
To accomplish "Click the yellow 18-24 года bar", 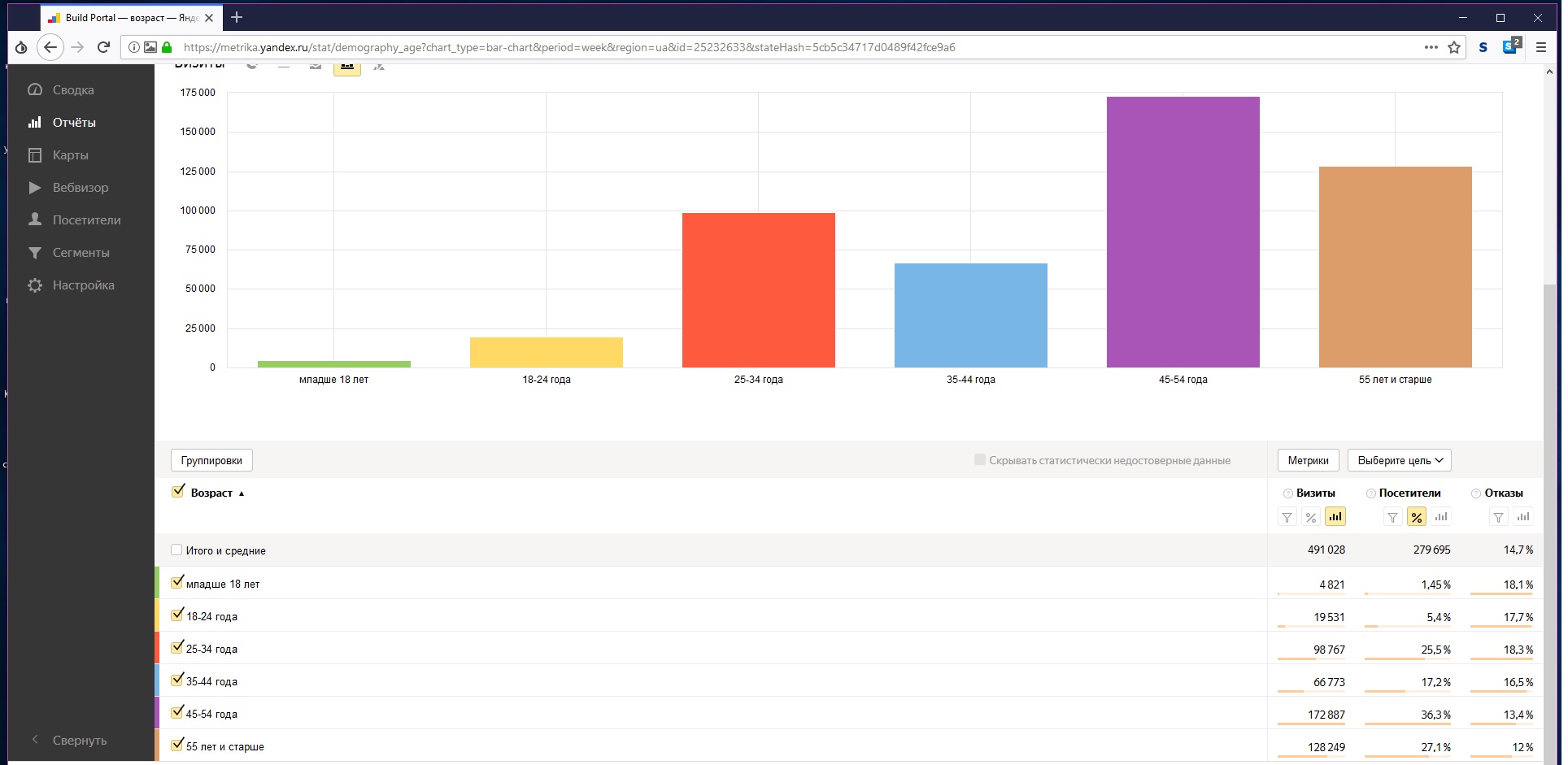I will 547,352.
